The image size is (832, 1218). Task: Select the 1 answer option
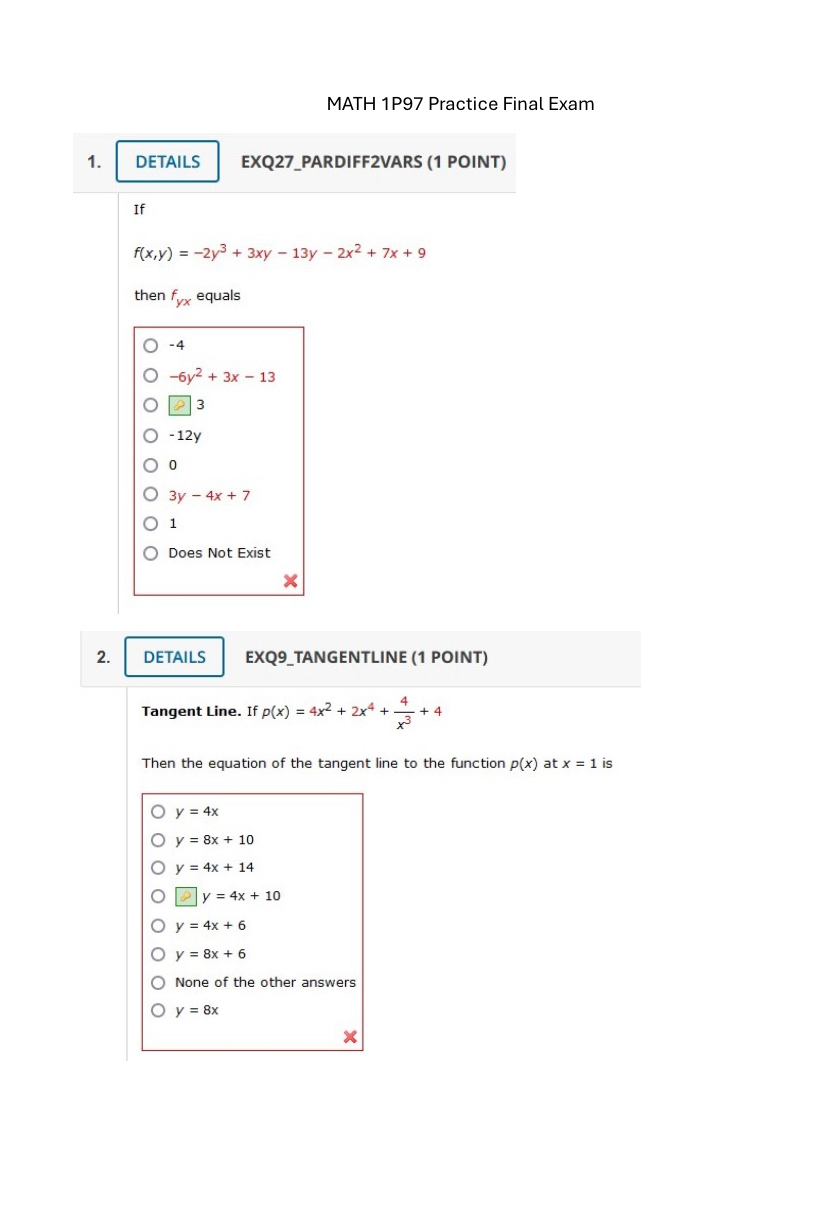[x=150, y=523]
